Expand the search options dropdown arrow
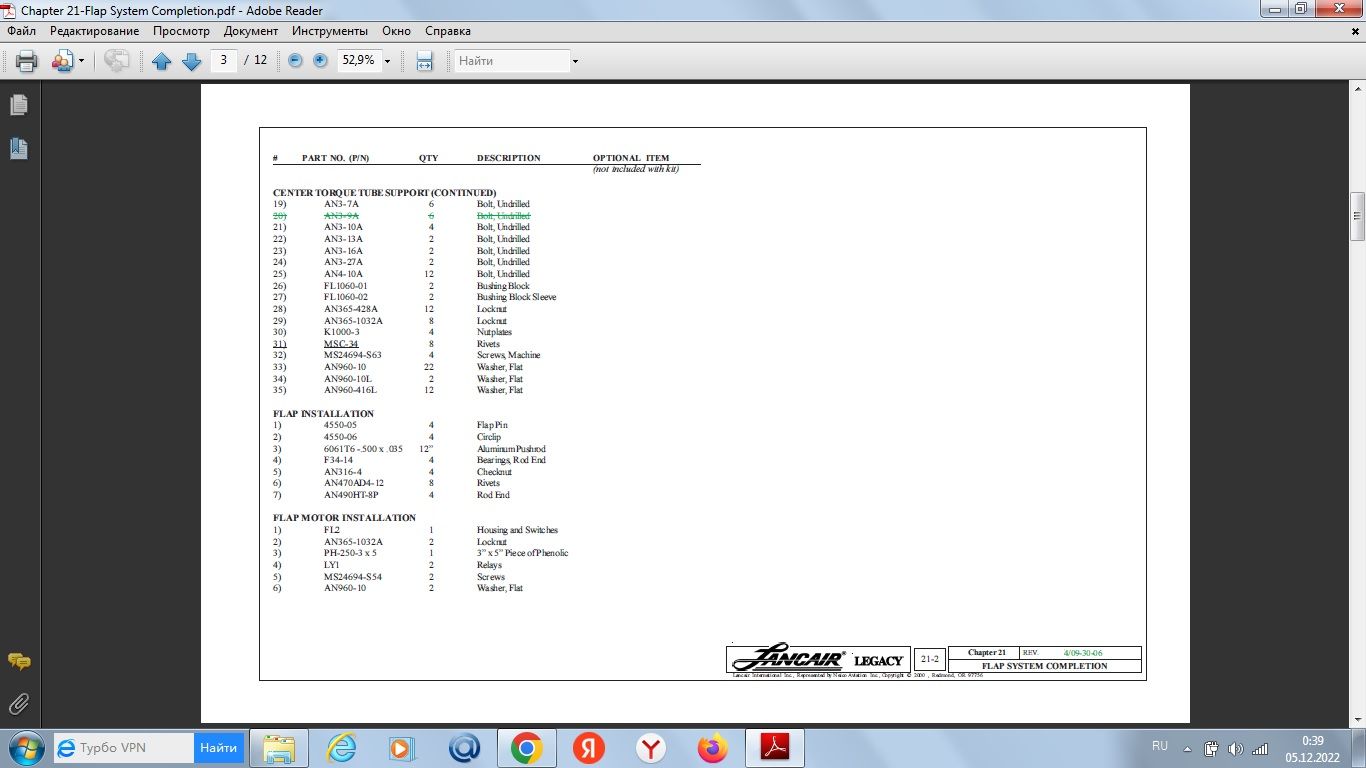The width and height of the screenshot is (1366, 768). [x=575, y=61]
